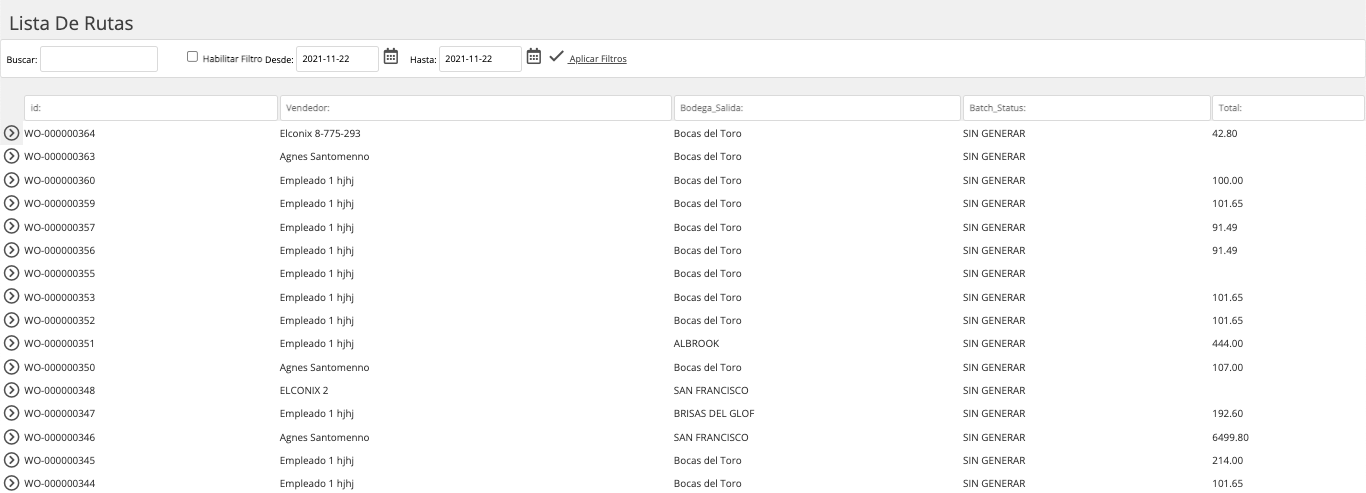Viewport: 1366px width, 493px height.
Task: Click vendor Elconix 8-775-293
Action: click(x=320, y=133)
